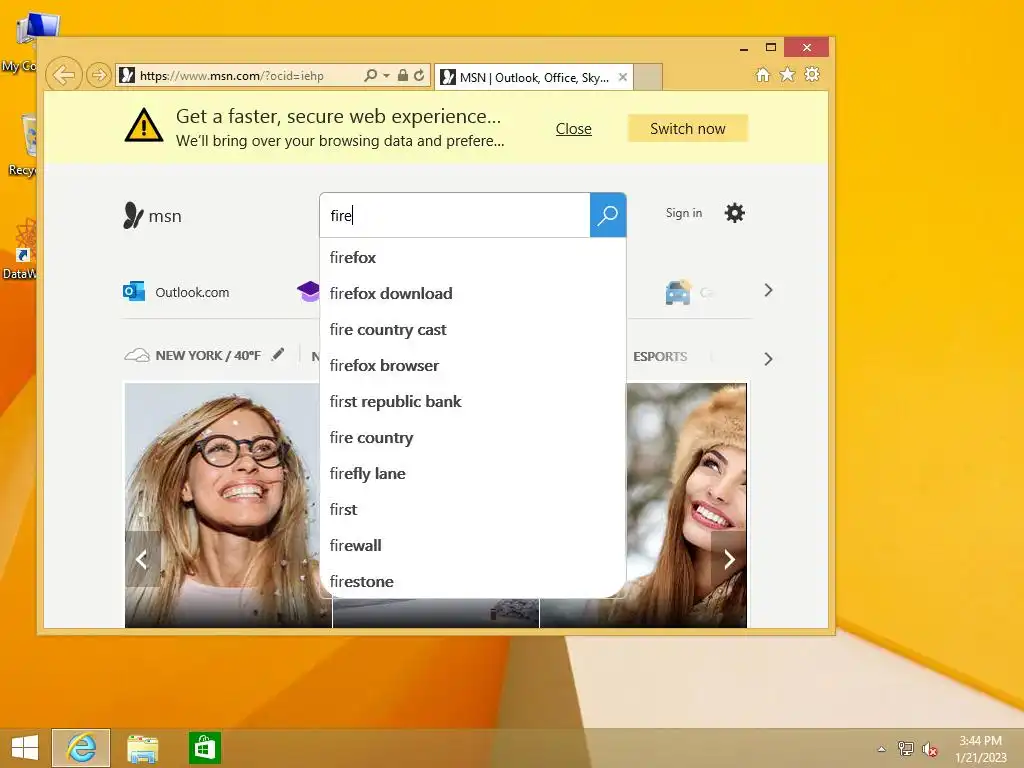Click the Switch now button

click(688, 129)
